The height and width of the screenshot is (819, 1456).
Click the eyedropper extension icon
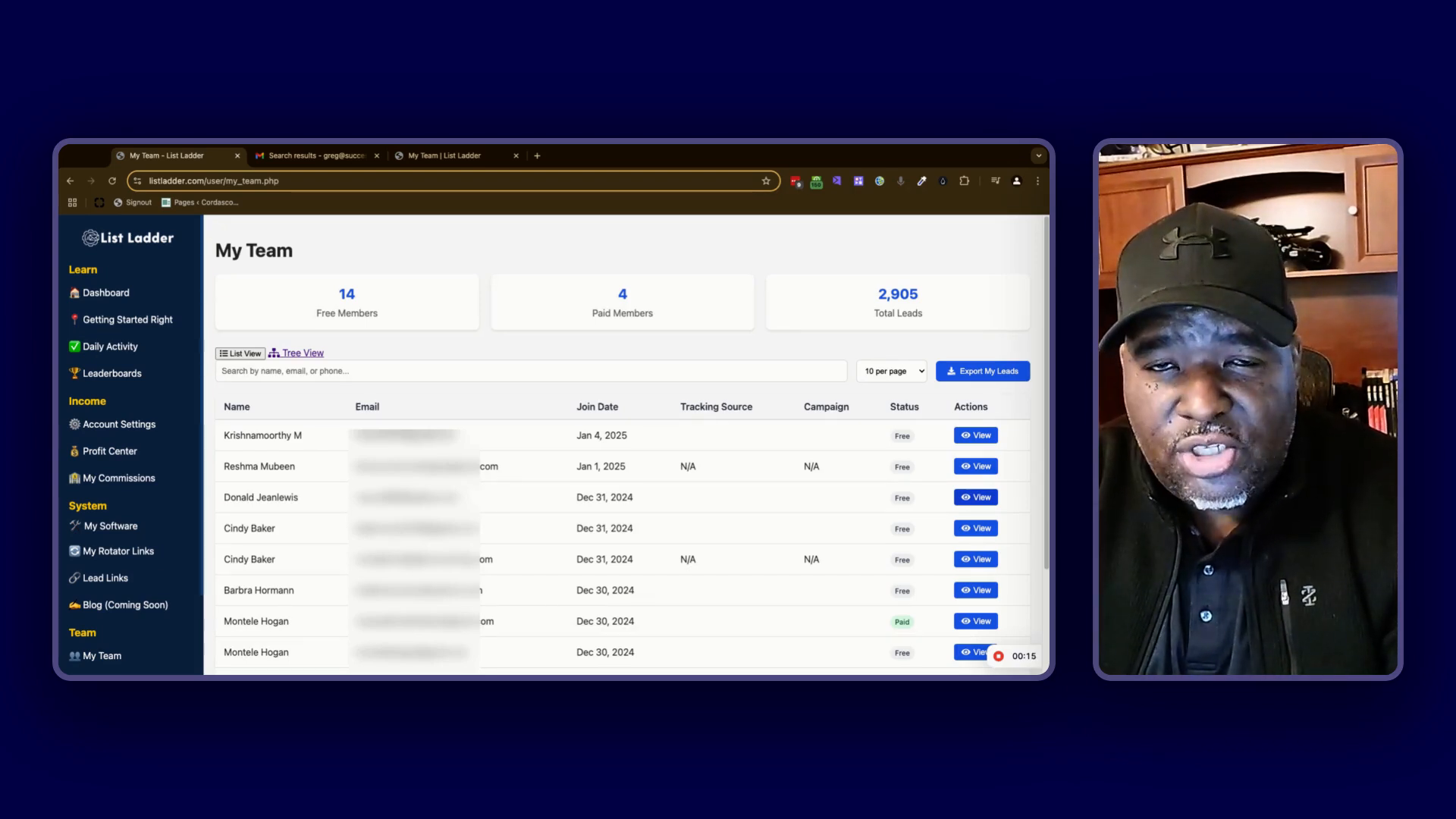[x=921, y=181]
